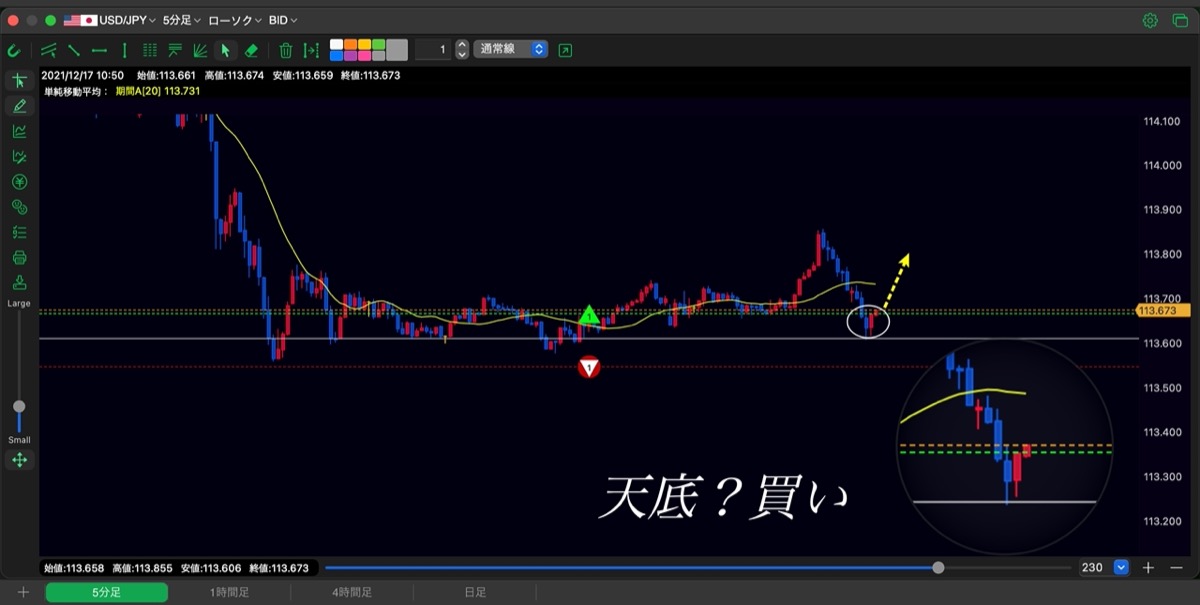Select the eraser tool
The width and height of the screenshot is (1200, 605).
click(x=251, y=50)
